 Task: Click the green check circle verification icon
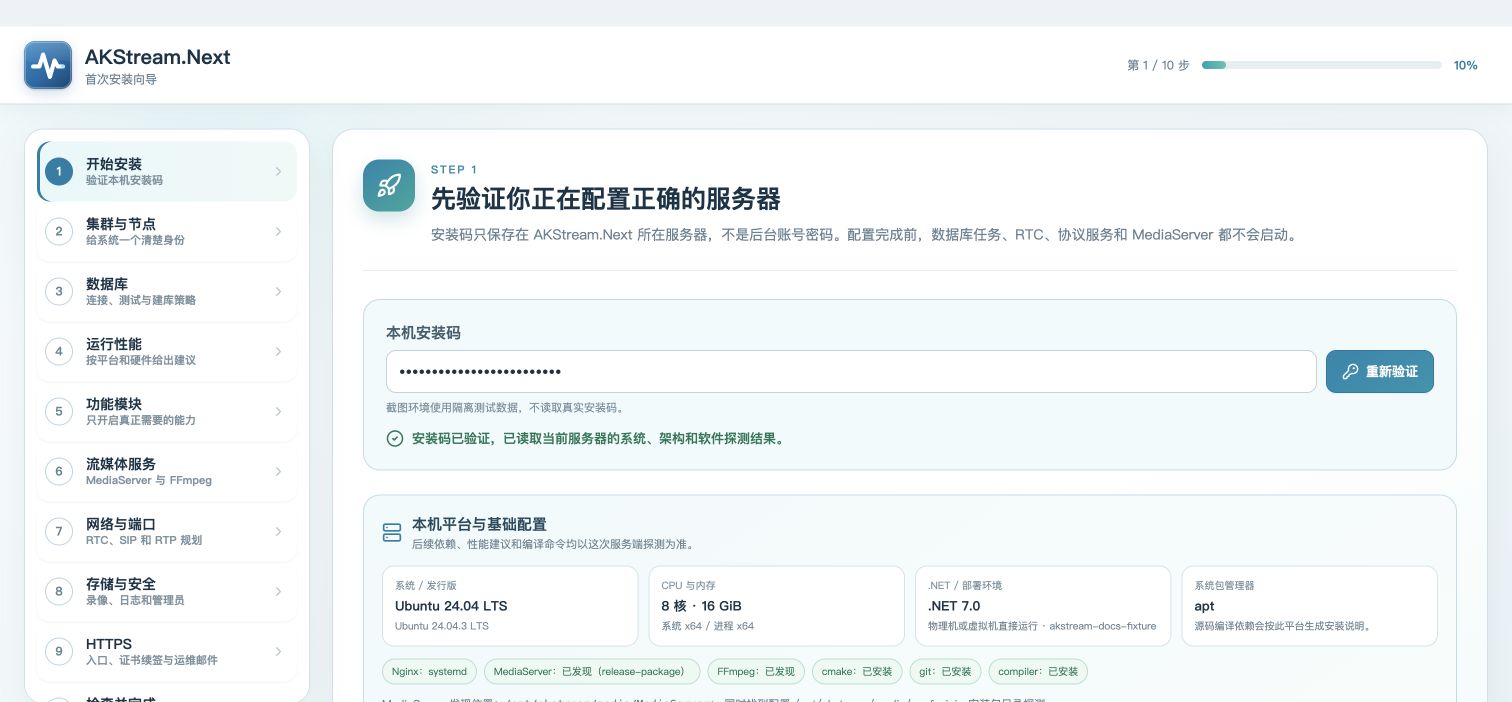(395, 438)
